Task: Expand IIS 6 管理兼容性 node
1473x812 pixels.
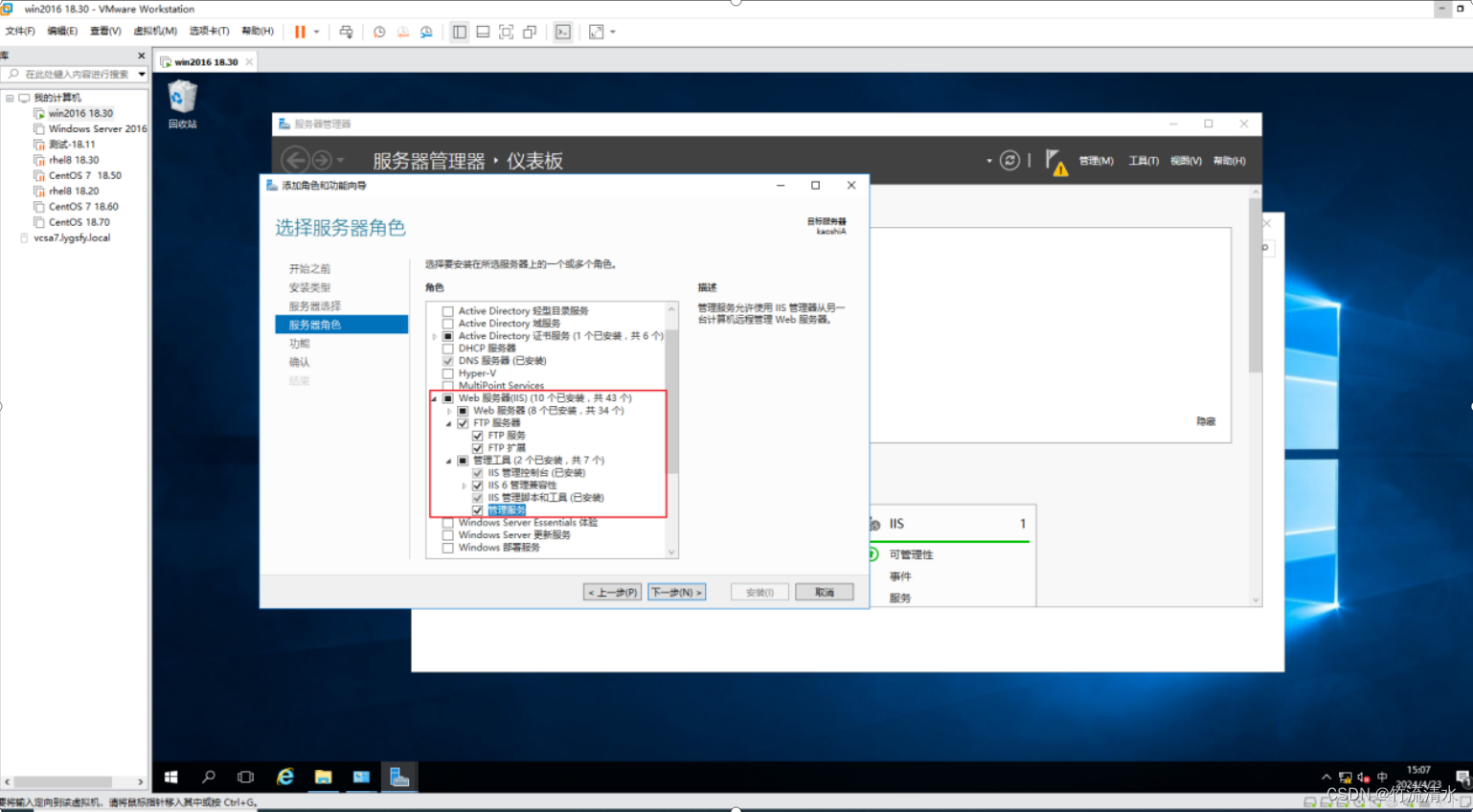Action: click(465, 485)
